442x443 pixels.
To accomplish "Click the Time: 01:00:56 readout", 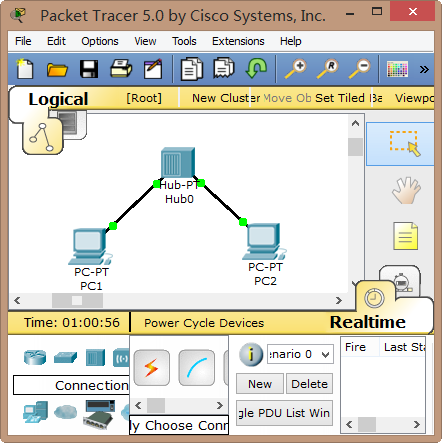I will [x=72, y=323].
